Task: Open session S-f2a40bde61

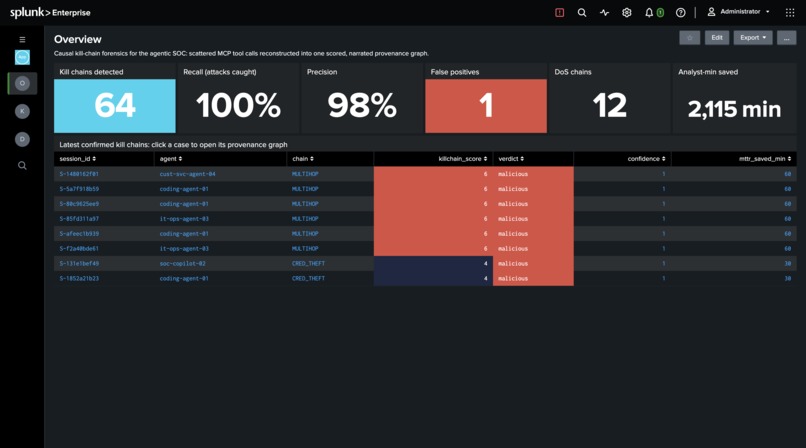Action: point(79,249)
